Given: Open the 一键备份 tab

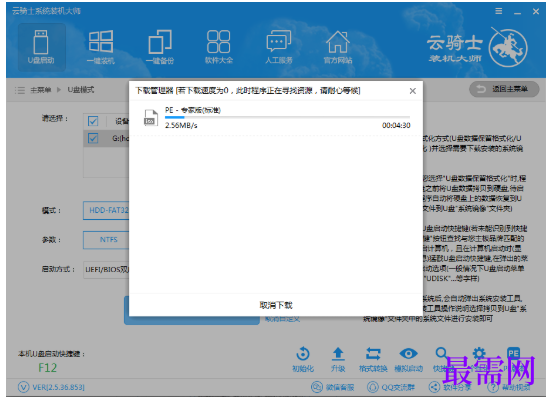Looking at the screenshot, I should [160, 47].
